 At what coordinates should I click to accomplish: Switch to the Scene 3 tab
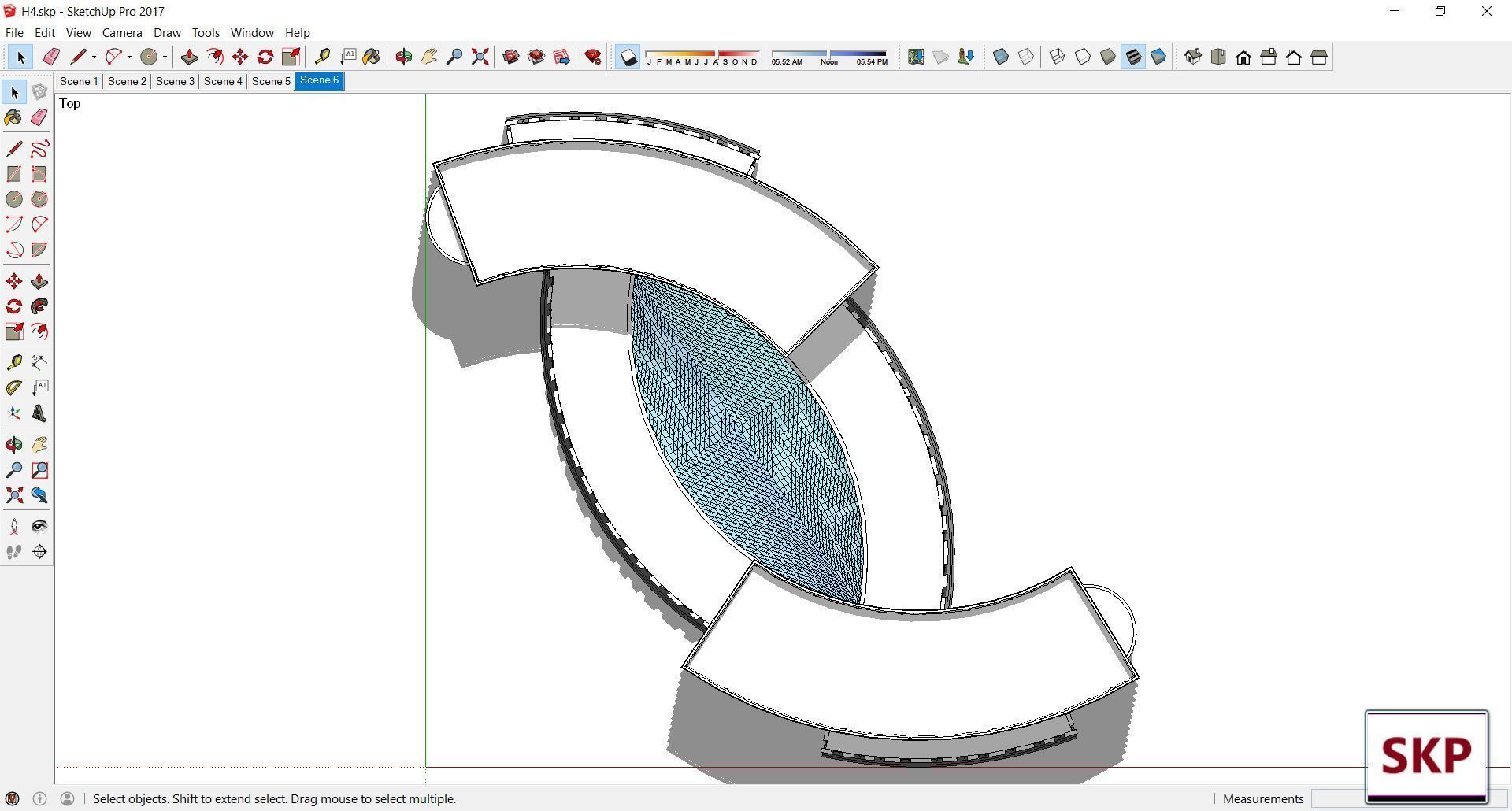[x=175, y=81]
